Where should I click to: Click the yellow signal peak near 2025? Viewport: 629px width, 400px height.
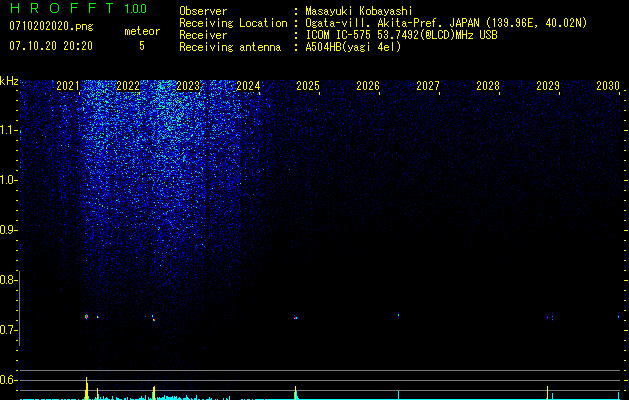(296, 392)
